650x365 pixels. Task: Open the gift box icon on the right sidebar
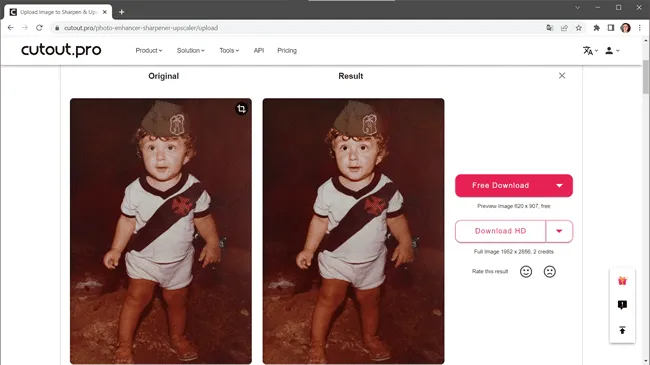pyautogui.click(x=622, y=281)
